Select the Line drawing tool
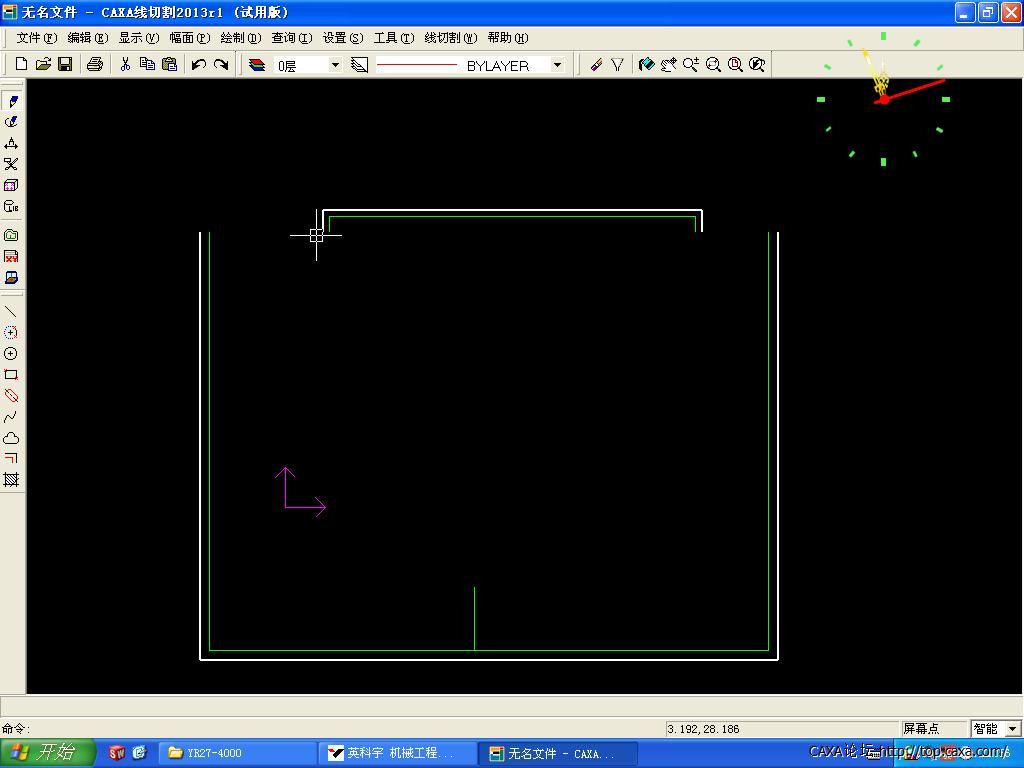The width and height of the screenshot is (1024, 768). (x=11, y=312)
